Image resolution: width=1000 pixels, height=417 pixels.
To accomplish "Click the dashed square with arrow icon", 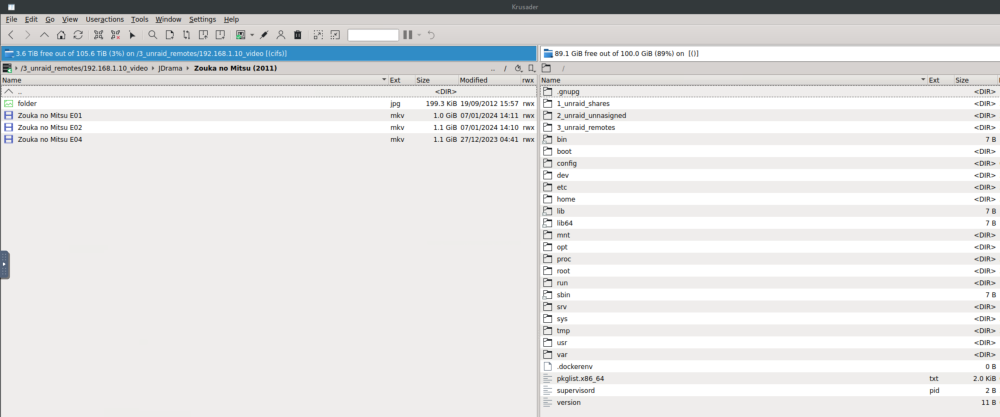I will tap(318, 35).
